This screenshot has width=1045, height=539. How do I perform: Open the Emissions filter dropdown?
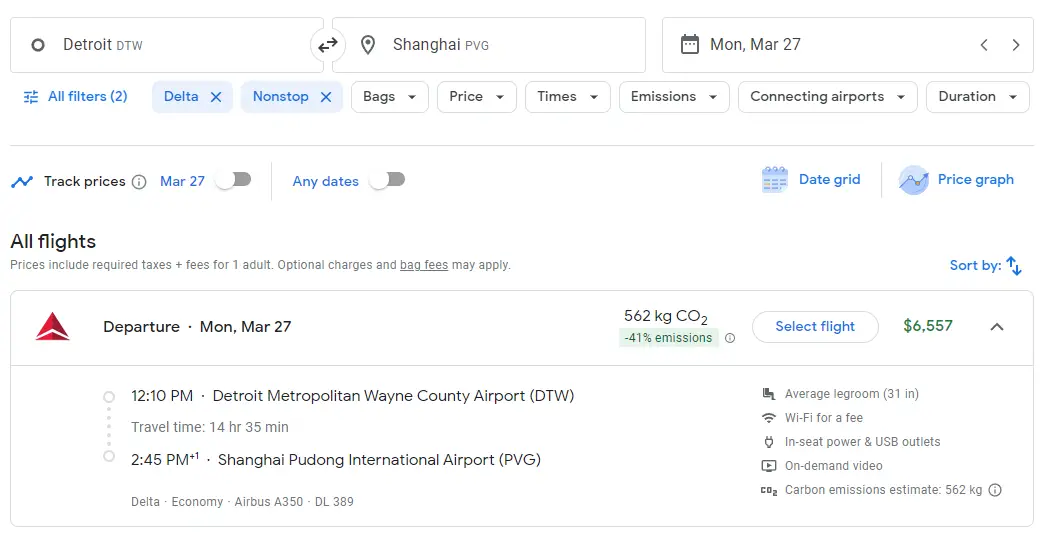coord(673,97)
